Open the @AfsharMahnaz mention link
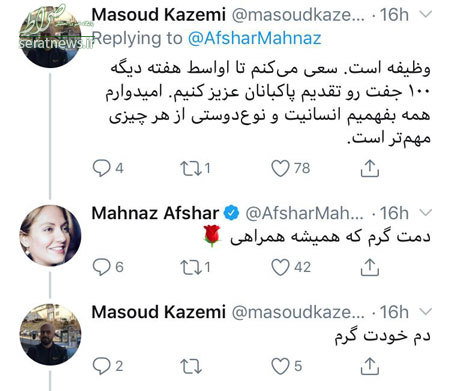 (x=255, y=38)
